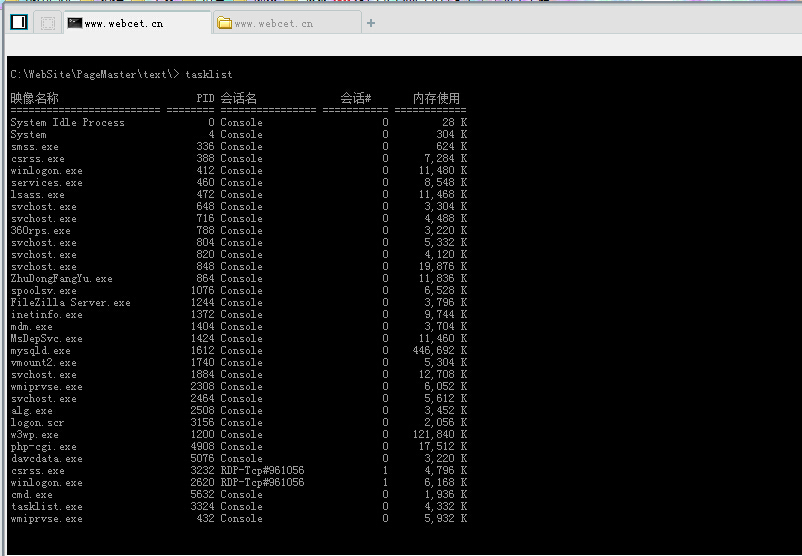Click the dotted square icon beside the tabs
This screenshot has height=556, width=802.
(48, 23)
